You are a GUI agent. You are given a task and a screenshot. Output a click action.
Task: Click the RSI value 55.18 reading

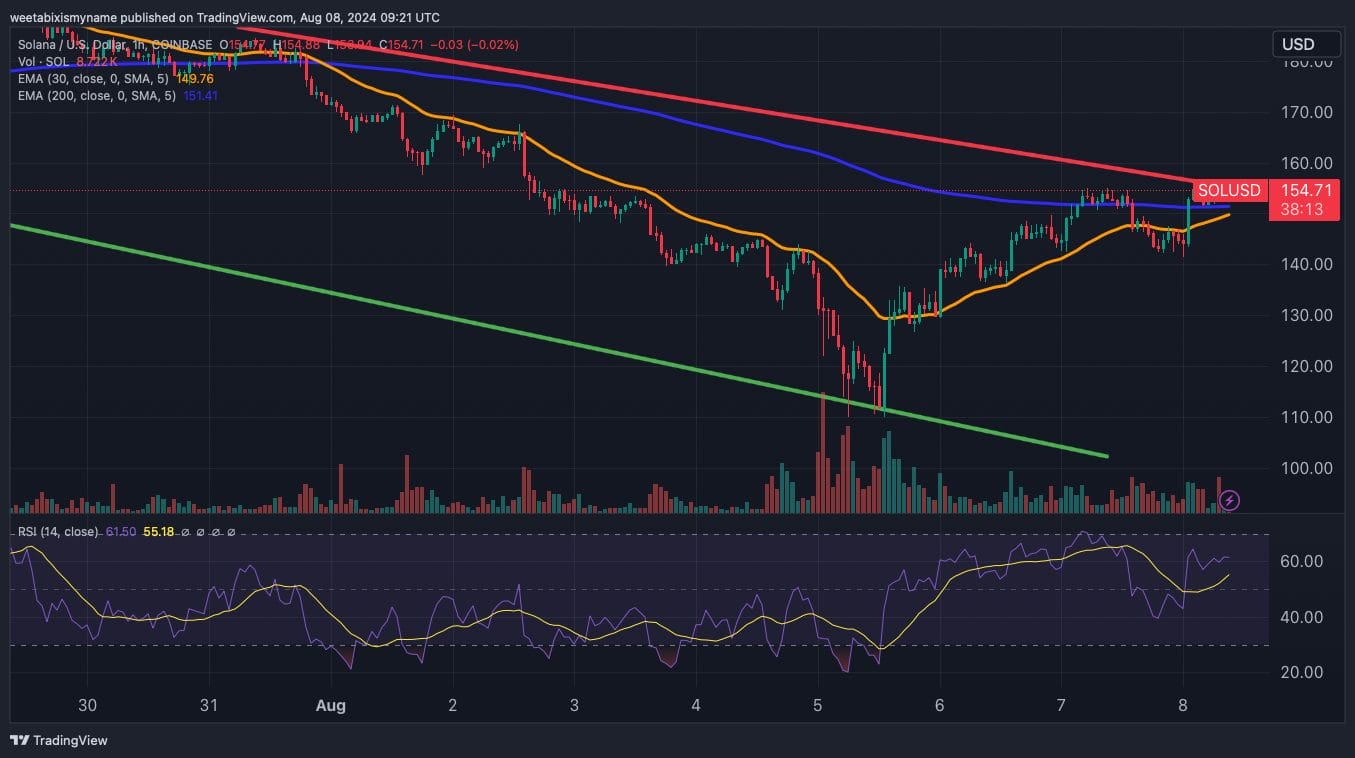[x=159, y=532]
